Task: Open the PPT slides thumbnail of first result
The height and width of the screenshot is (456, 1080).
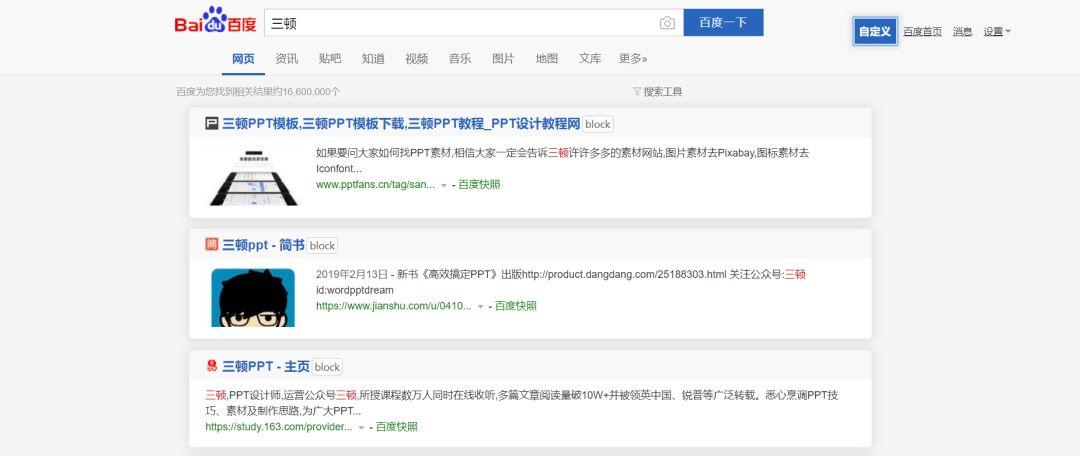Action: pyautogui.click(x=253, y=176)
